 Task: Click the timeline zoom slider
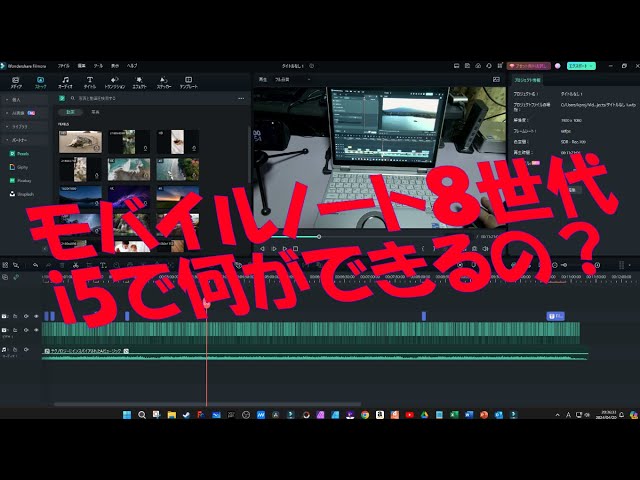pos(563,265)
